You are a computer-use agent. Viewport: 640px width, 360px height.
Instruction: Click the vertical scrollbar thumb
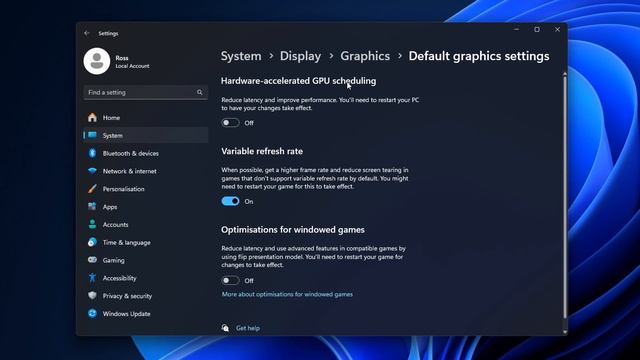565,198
